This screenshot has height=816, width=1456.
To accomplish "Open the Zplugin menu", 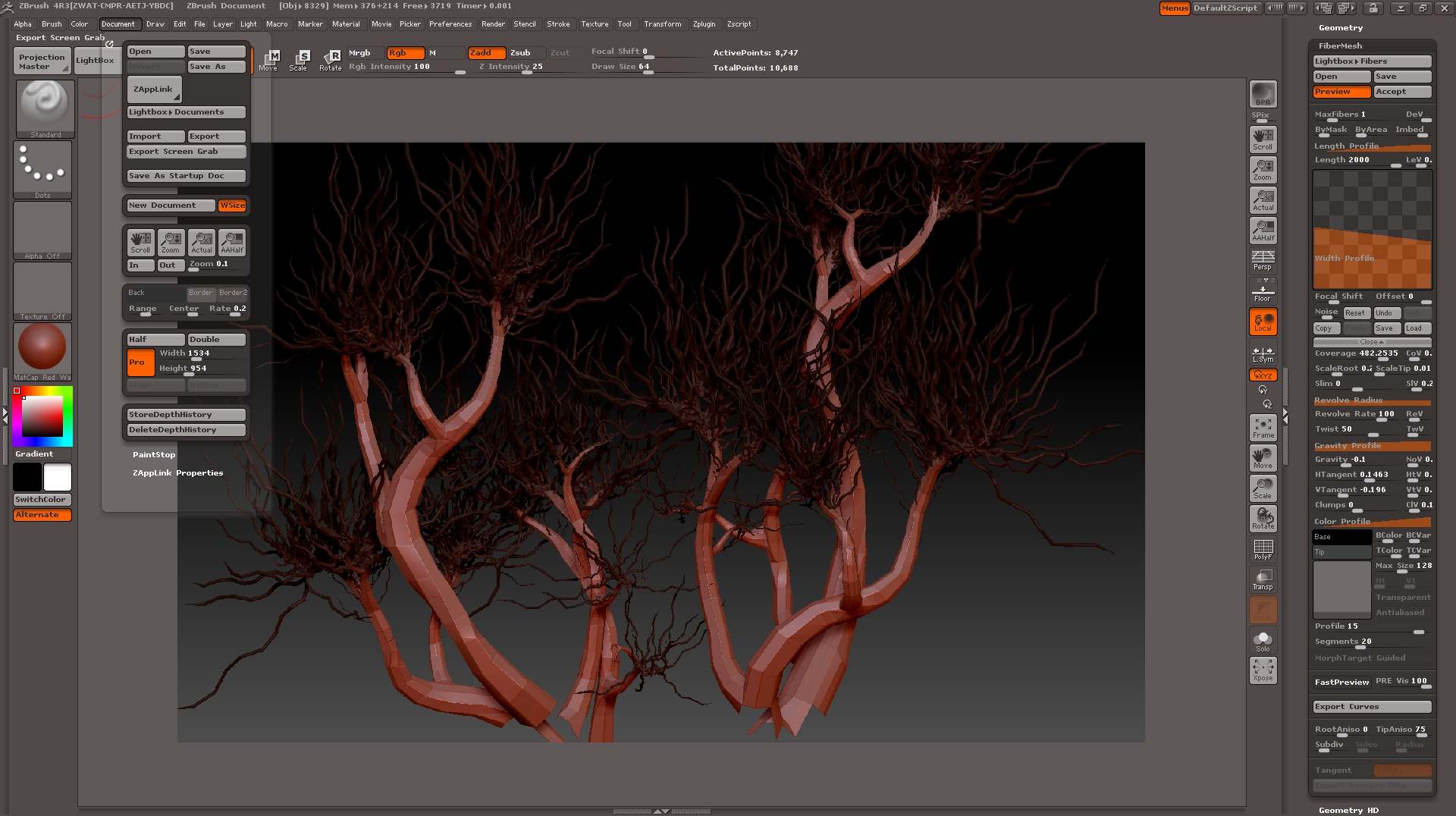I will [704, 24].
